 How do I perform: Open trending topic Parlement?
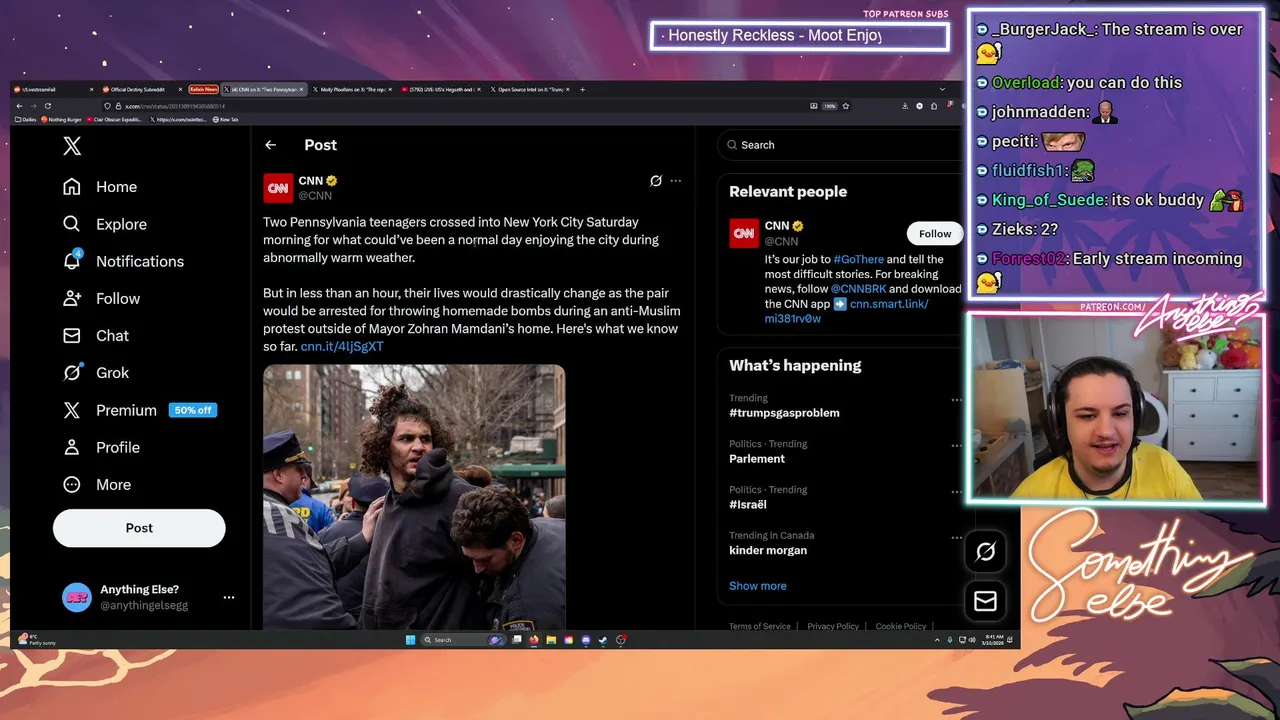click(757, 459)
